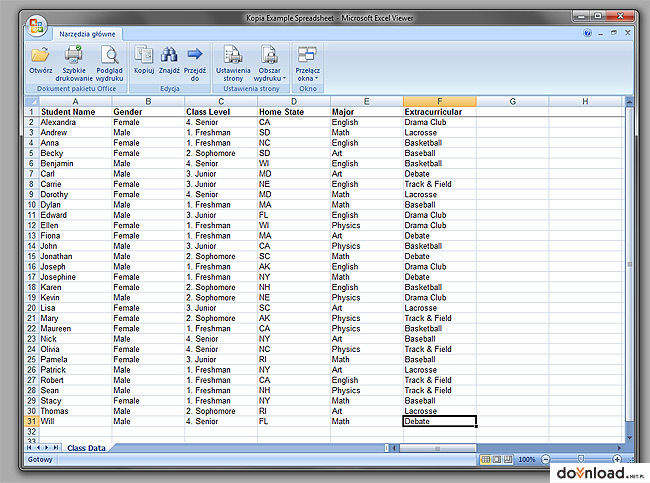Image resolution: width=650 pixels, height=483 pixels.
Task: Select cell with name Alexandra
Action: pyautogui.click(x=75, y=122)
